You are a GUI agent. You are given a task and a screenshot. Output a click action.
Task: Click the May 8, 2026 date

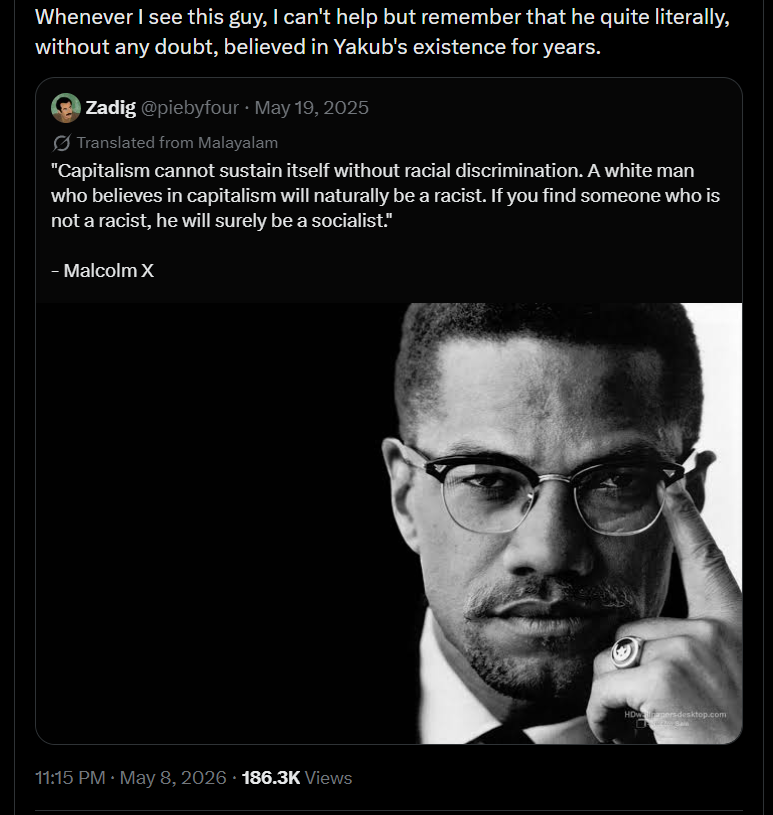(x=173, y=778)
